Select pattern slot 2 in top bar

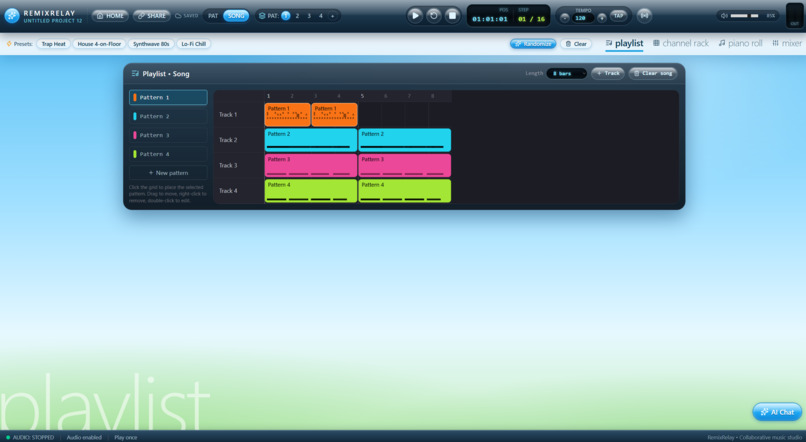[x=297, y=16]
